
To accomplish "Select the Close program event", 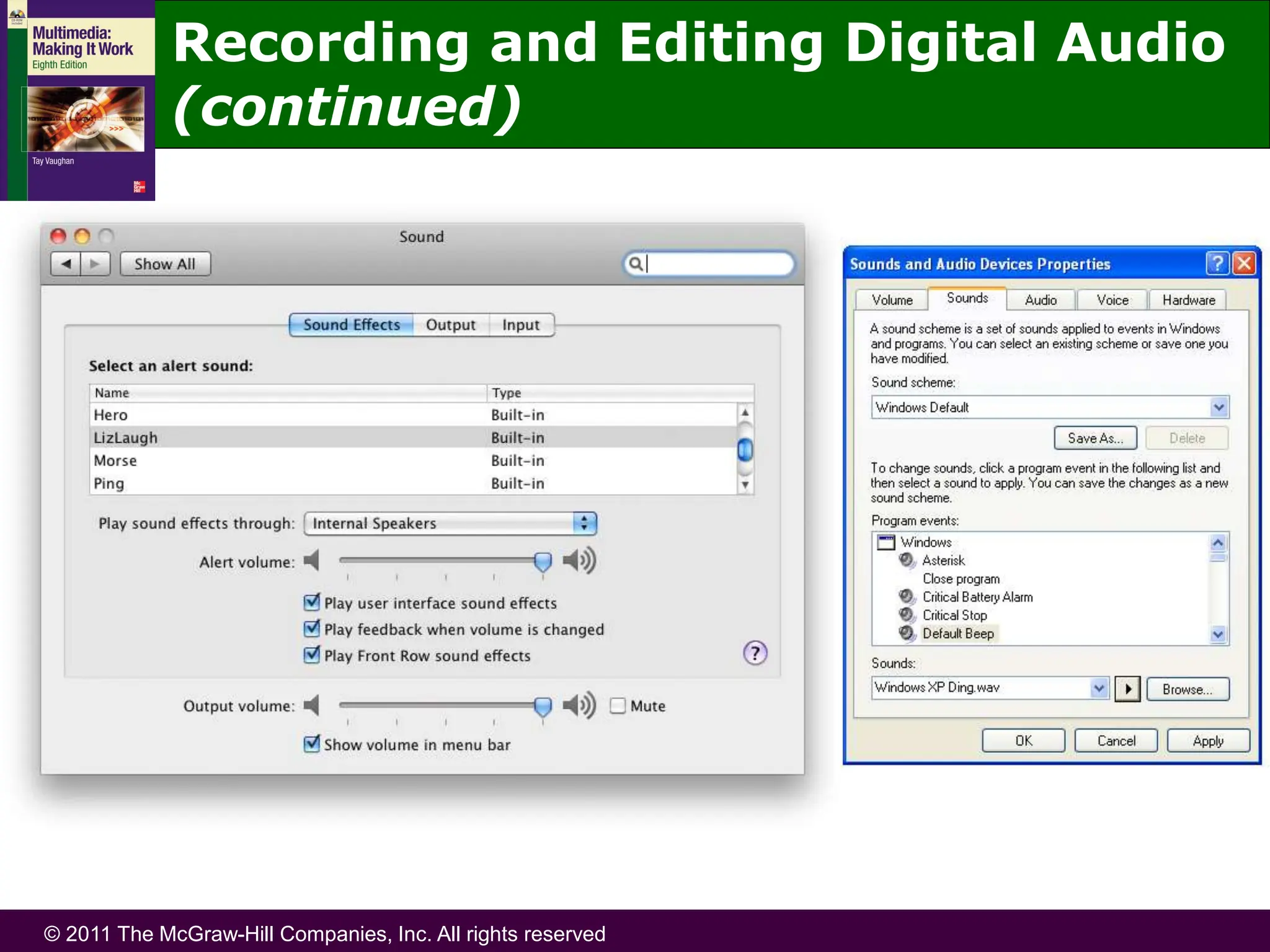I will pyautogui.click(x=961, y=579).
